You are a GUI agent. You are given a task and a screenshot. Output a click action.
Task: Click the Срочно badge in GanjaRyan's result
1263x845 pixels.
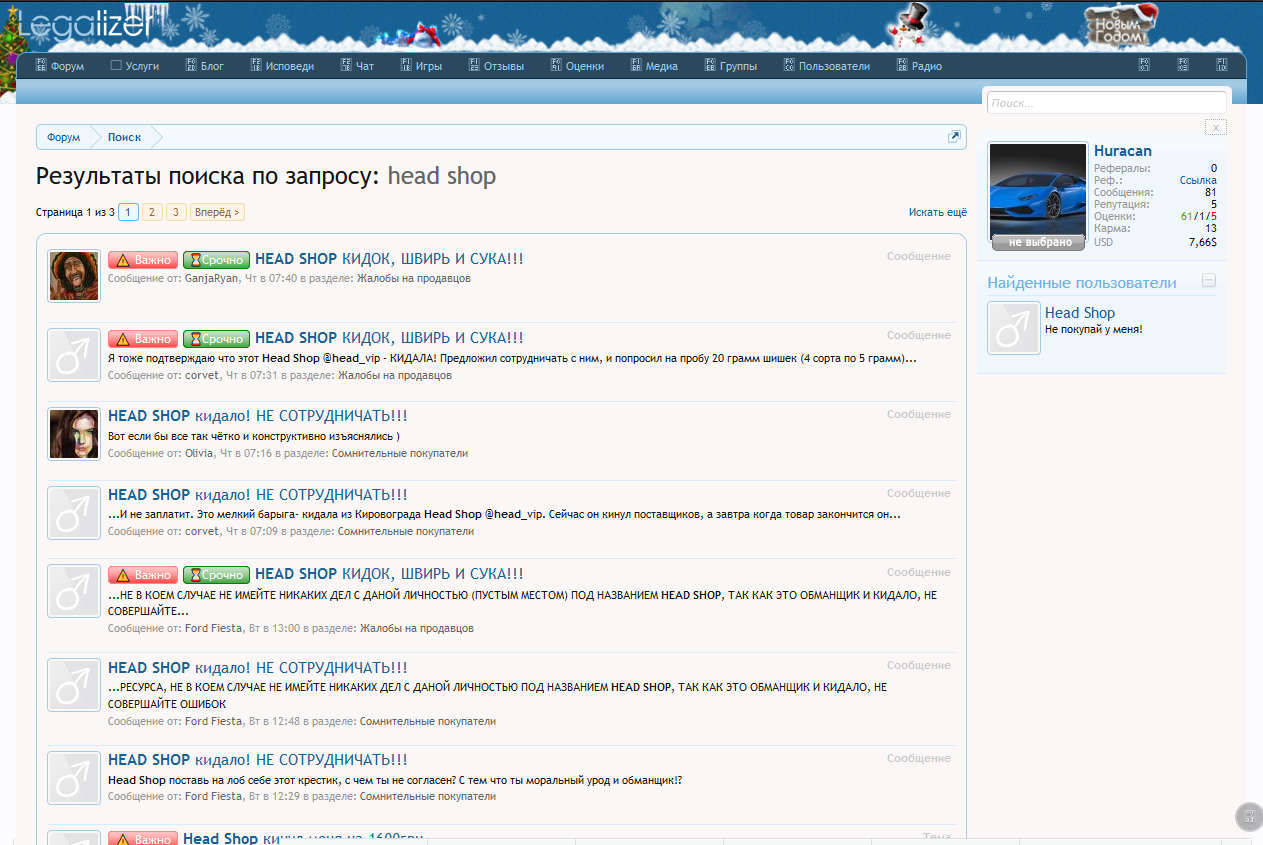(x=216, y=260)
